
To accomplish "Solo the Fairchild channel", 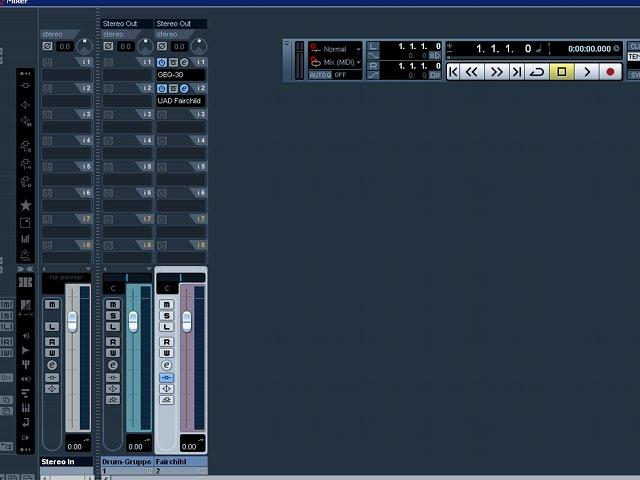I will tap(167, 316).
